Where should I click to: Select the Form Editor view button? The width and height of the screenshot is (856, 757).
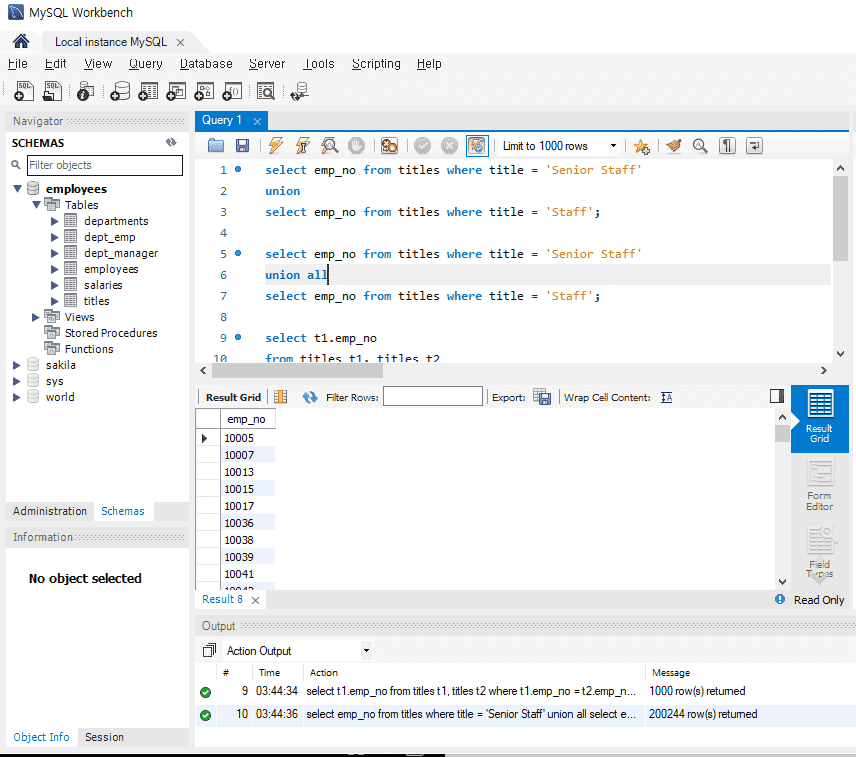click(819, 486)
